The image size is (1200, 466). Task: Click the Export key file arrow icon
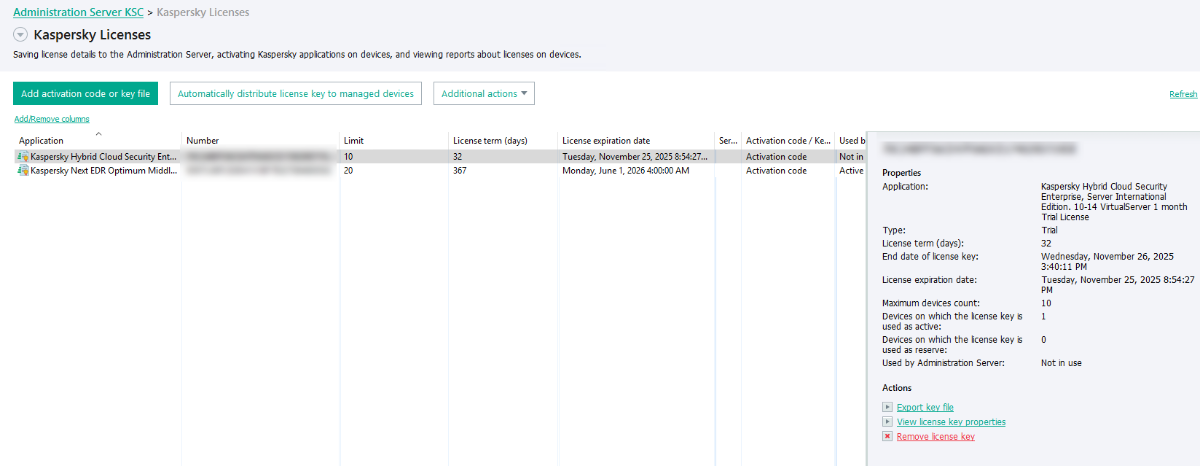click(887, 407)
